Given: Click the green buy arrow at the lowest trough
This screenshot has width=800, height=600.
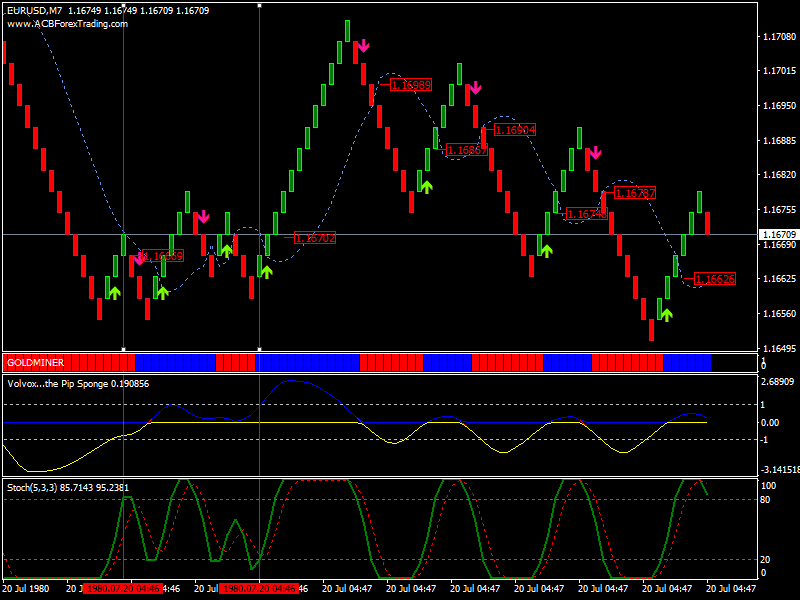Looking at the screenshot, I should [666, 314].
